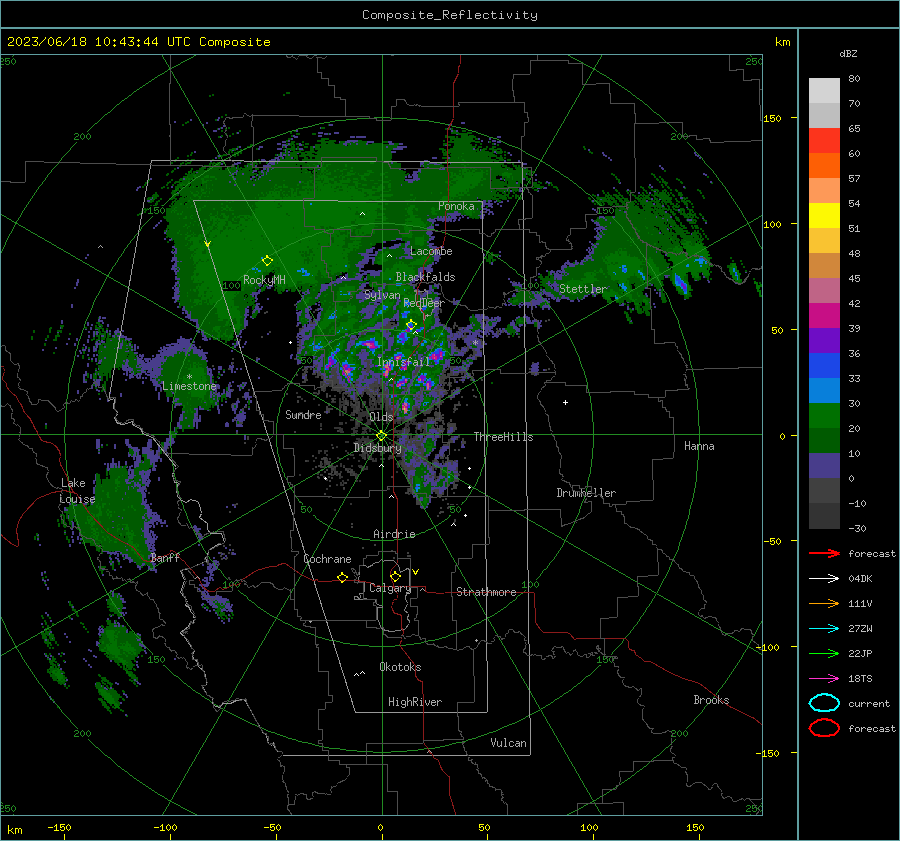Click the Hanna label on the map

(x=699, y=446)
